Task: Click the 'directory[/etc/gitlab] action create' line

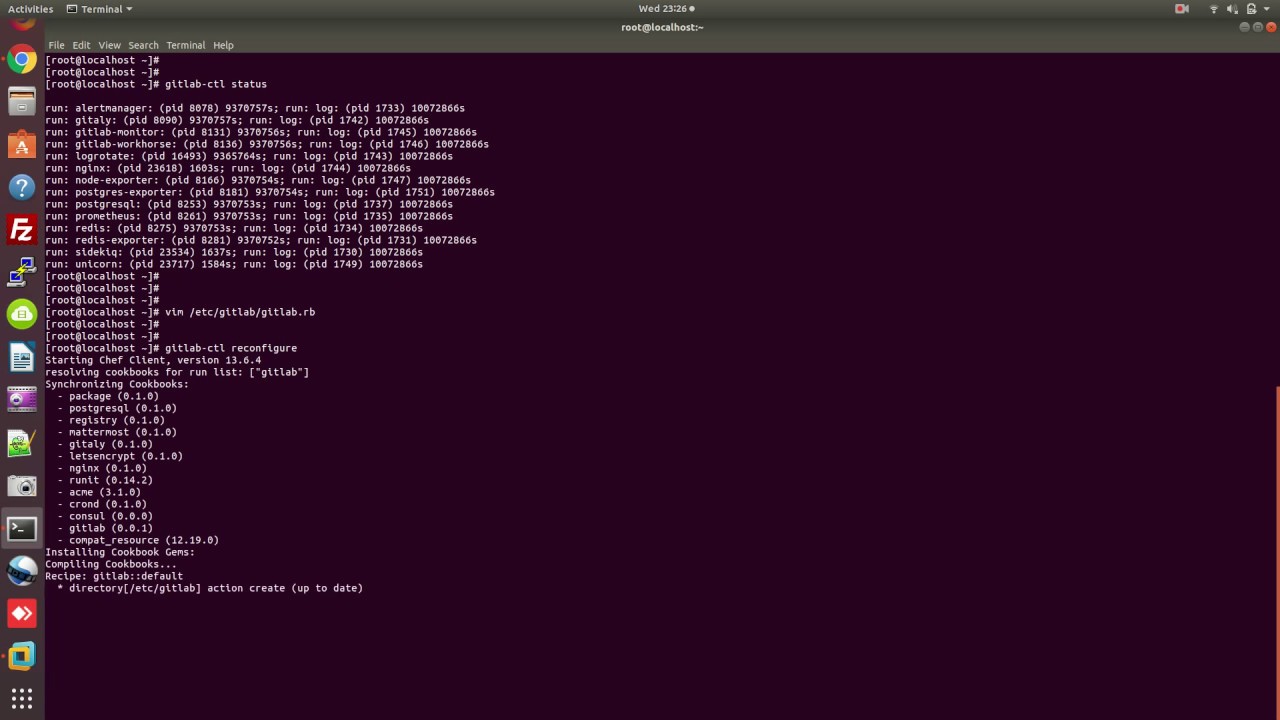Action: (x=210, y=588)
